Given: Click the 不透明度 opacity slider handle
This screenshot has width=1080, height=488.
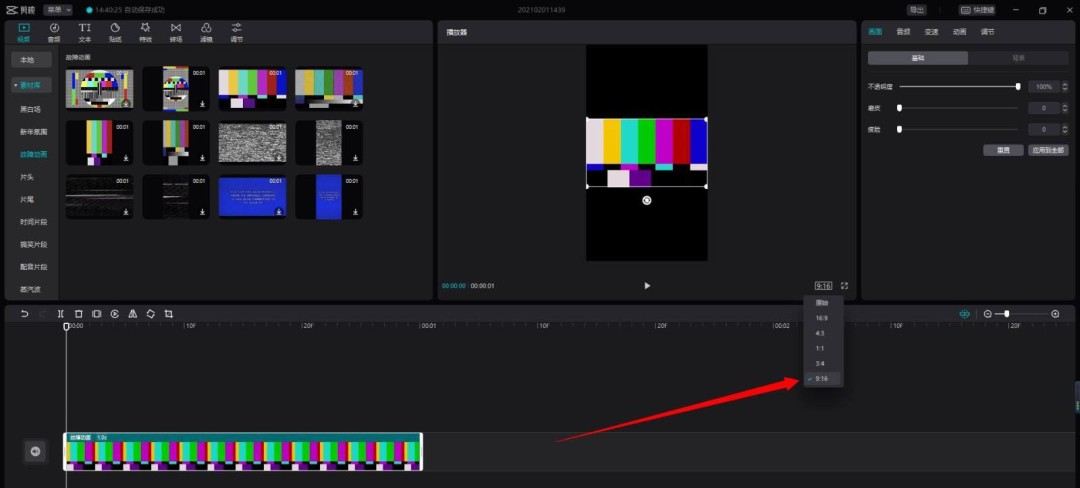Looking at the screenshot, I should tap(1018, 87).
